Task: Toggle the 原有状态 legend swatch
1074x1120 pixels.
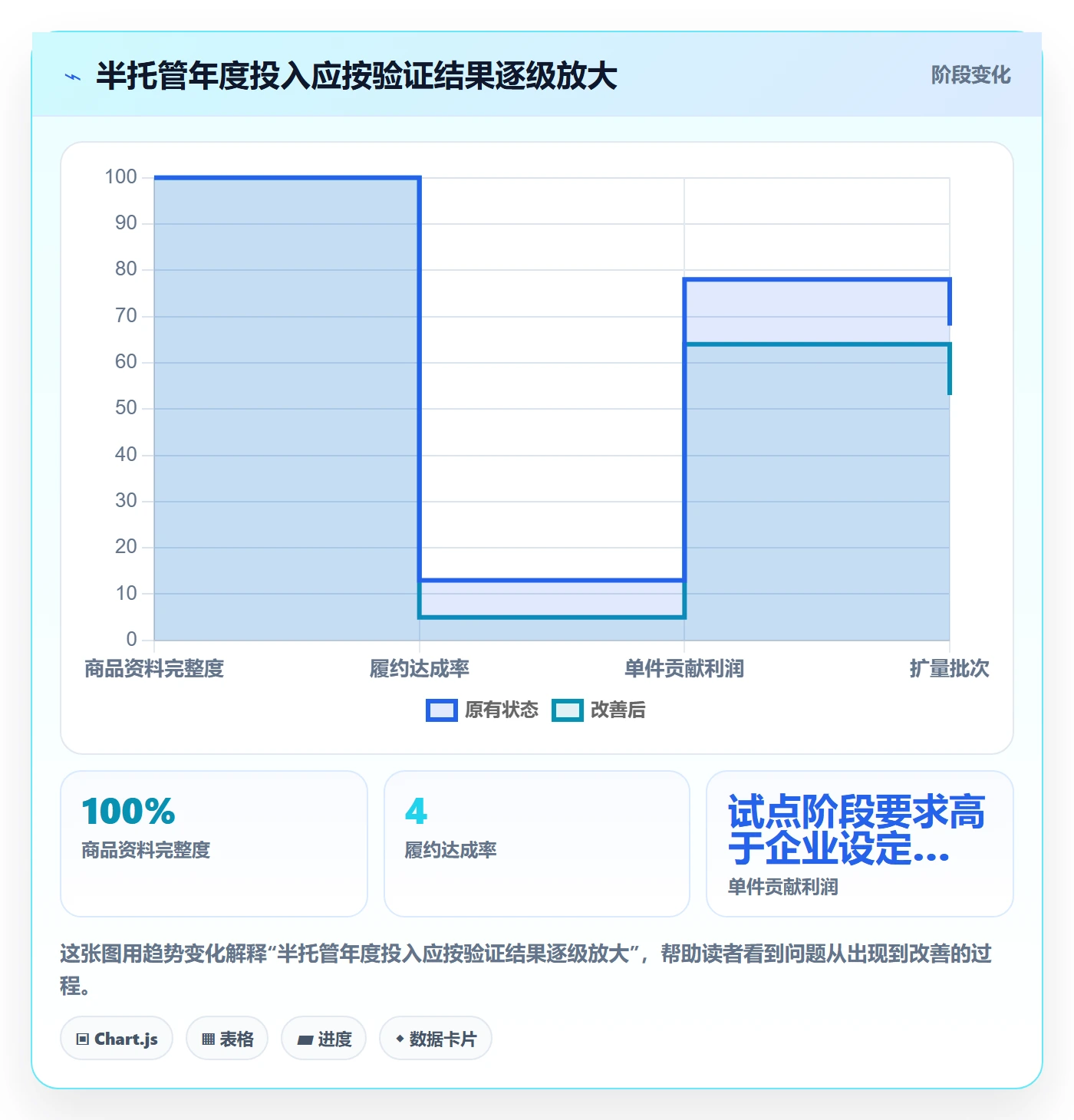Action: point(442,710)
